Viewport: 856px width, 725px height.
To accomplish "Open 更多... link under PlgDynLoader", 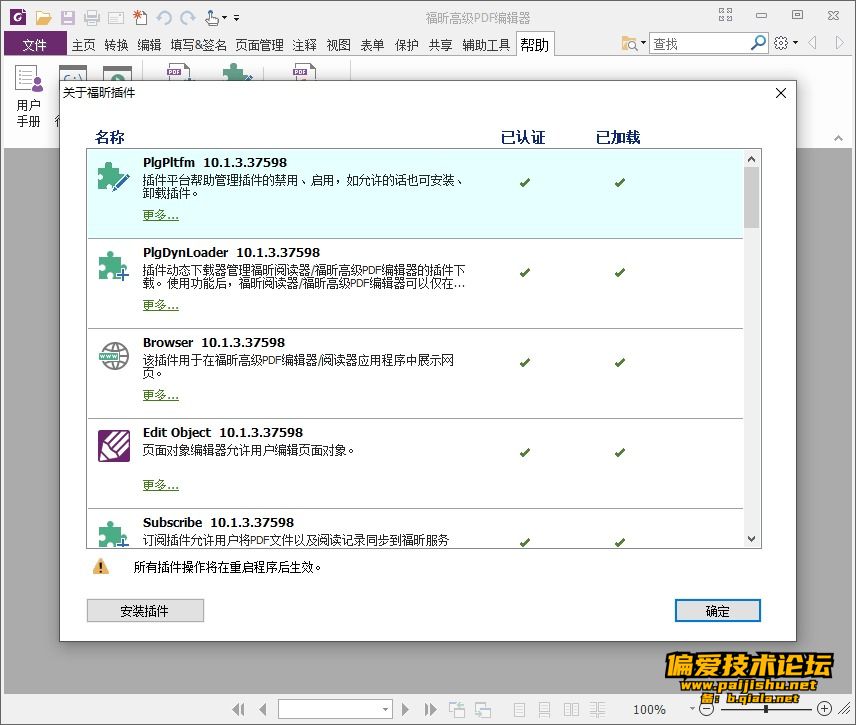I will point(160,305).
